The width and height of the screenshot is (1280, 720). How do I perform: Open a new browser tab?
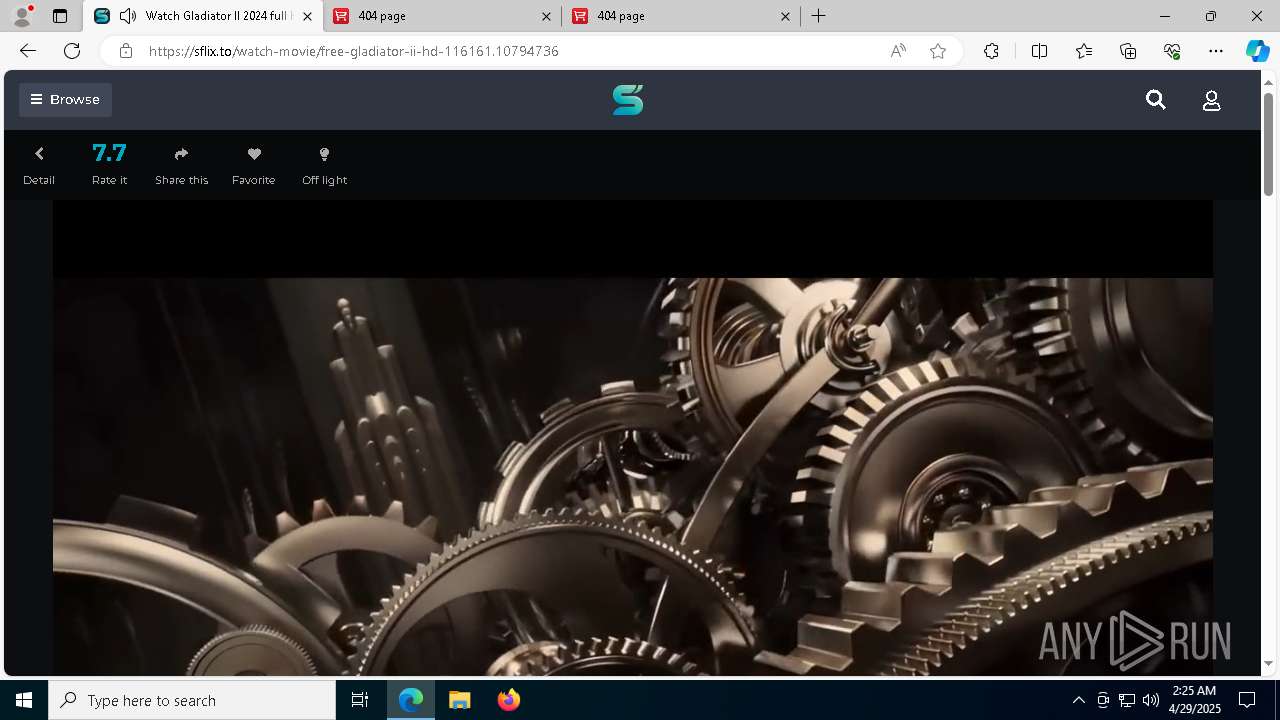(818, 16)
